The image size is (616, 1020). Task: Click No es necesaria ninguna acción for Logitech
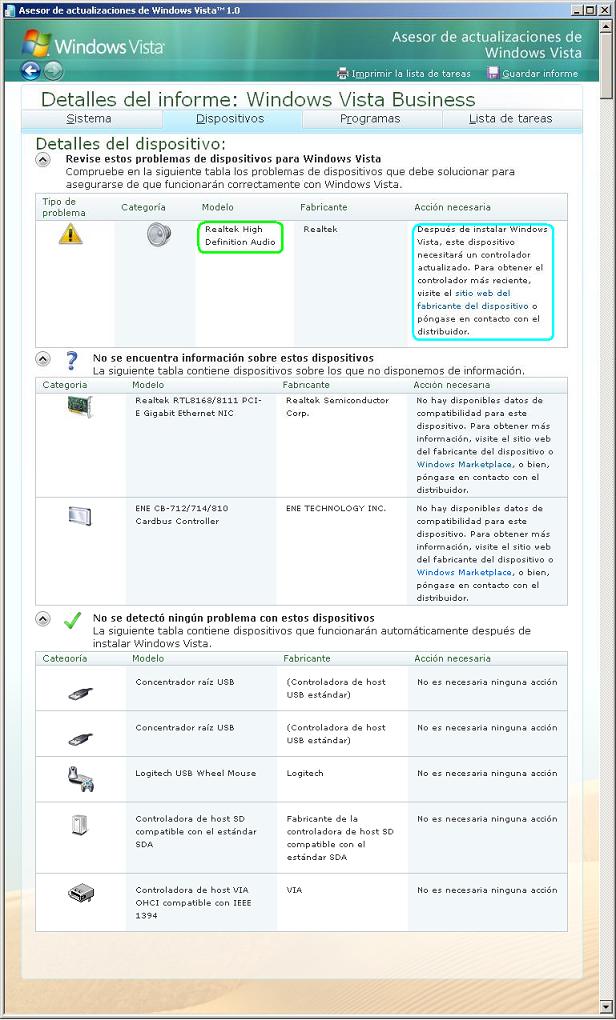pos(487,773)
